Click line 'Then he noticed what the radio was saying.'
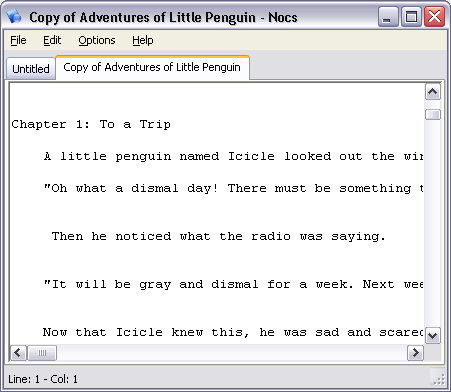This screenshot has height=392, width=451. coord(219,236)
